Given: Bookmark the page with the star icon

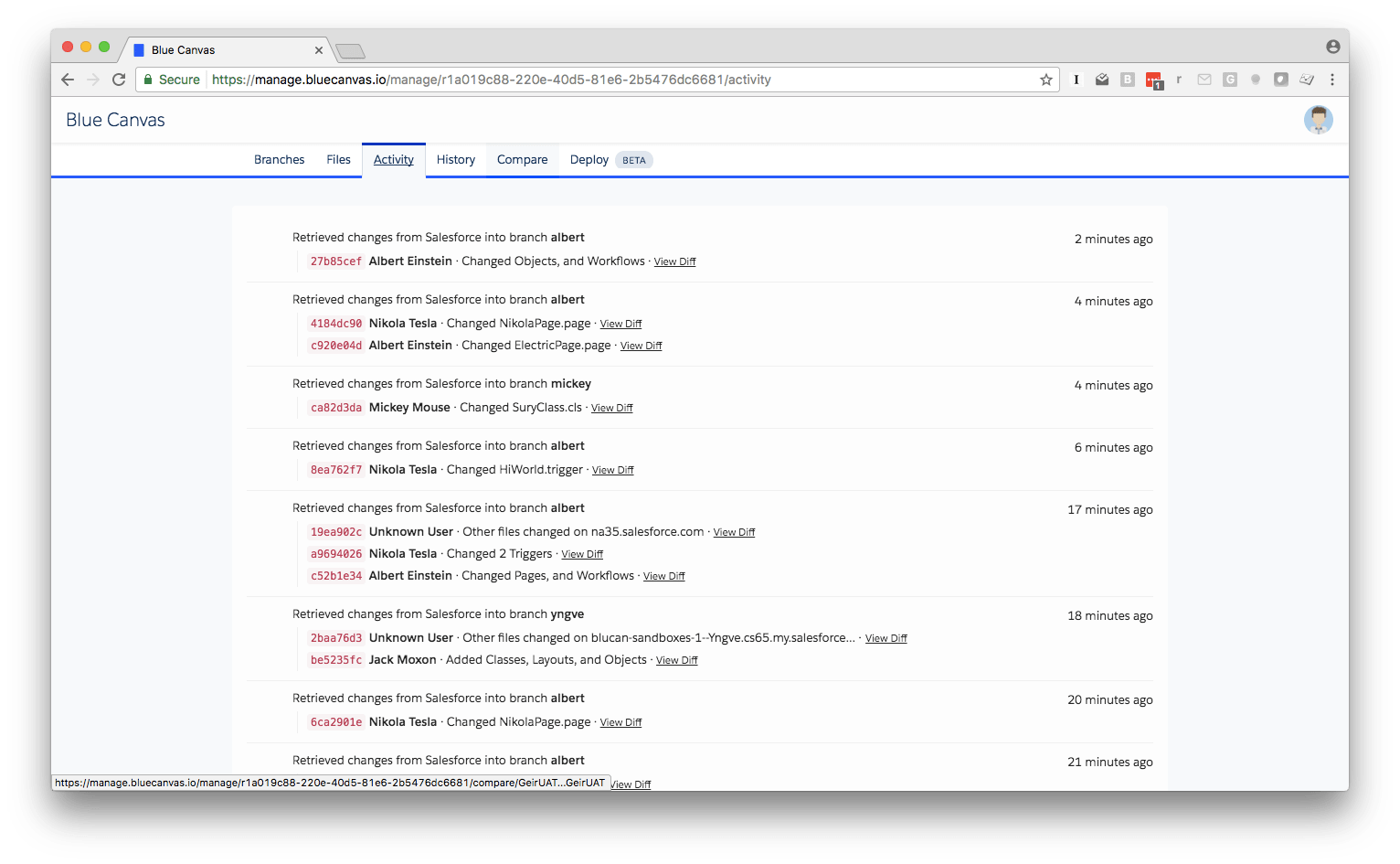Looking at the screenshot, I should (x=1046, y=80).
